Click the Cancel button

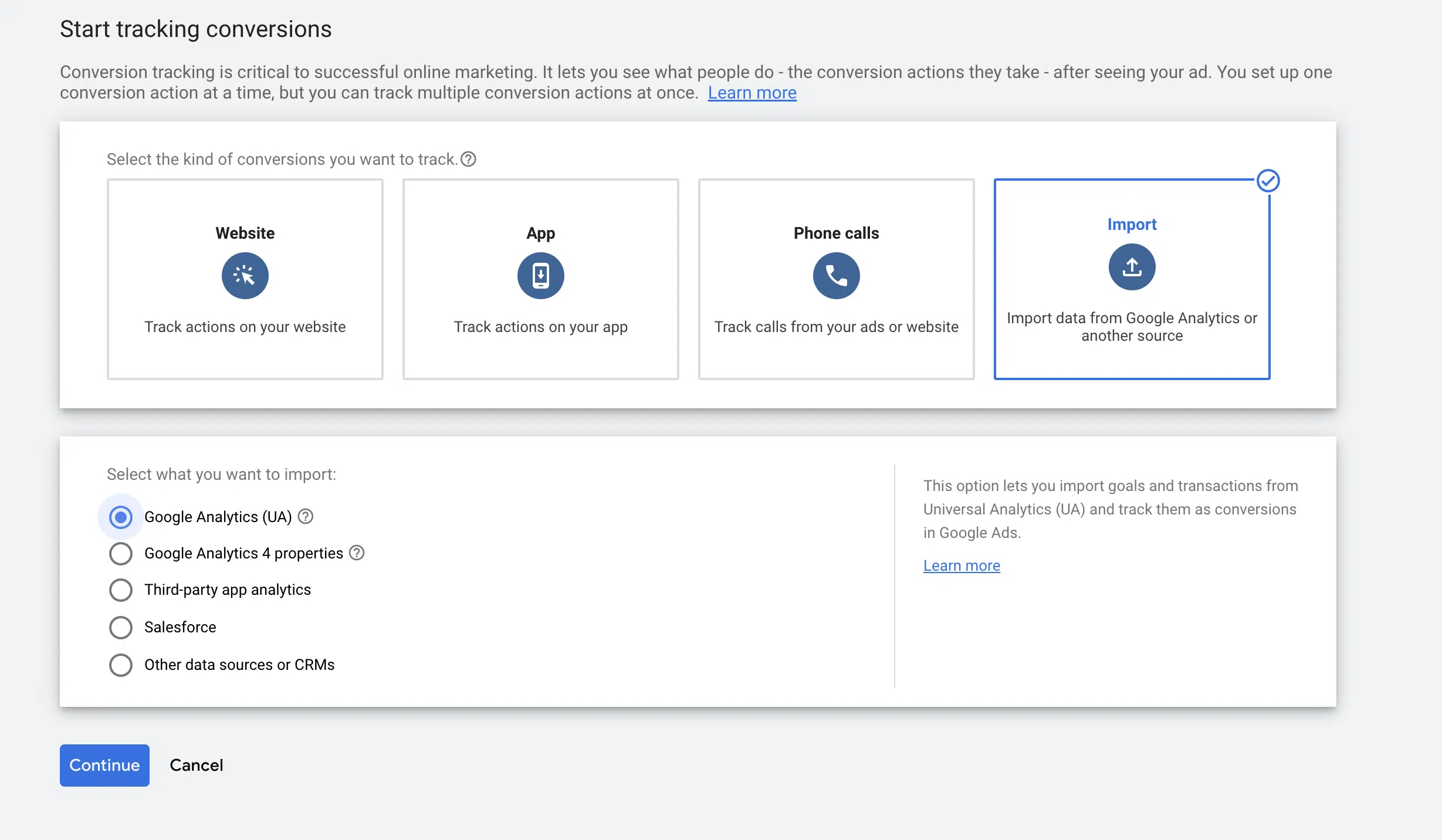tap(197, 765)
